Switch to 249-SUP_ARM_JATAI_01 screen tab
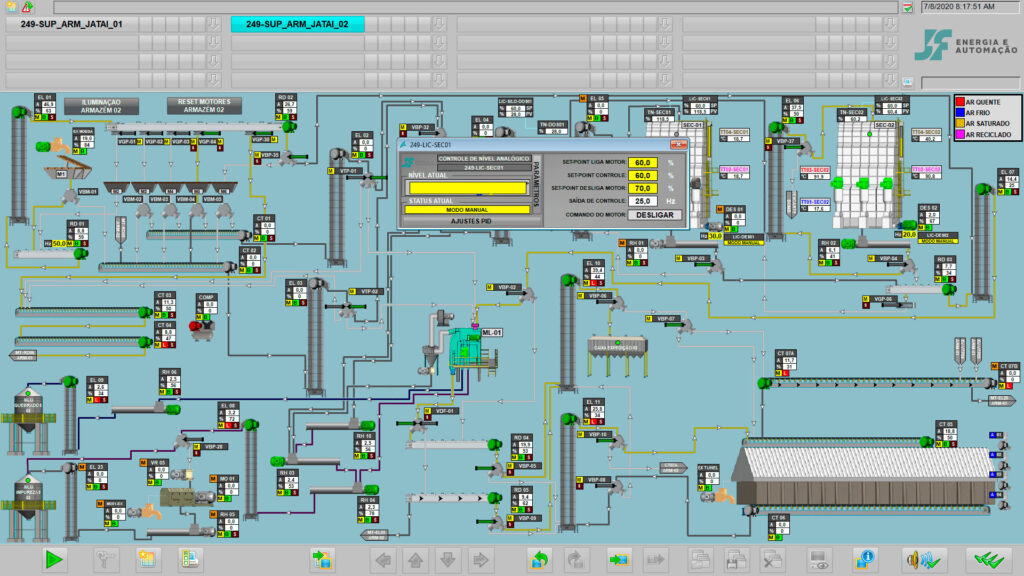 (72, 24)
